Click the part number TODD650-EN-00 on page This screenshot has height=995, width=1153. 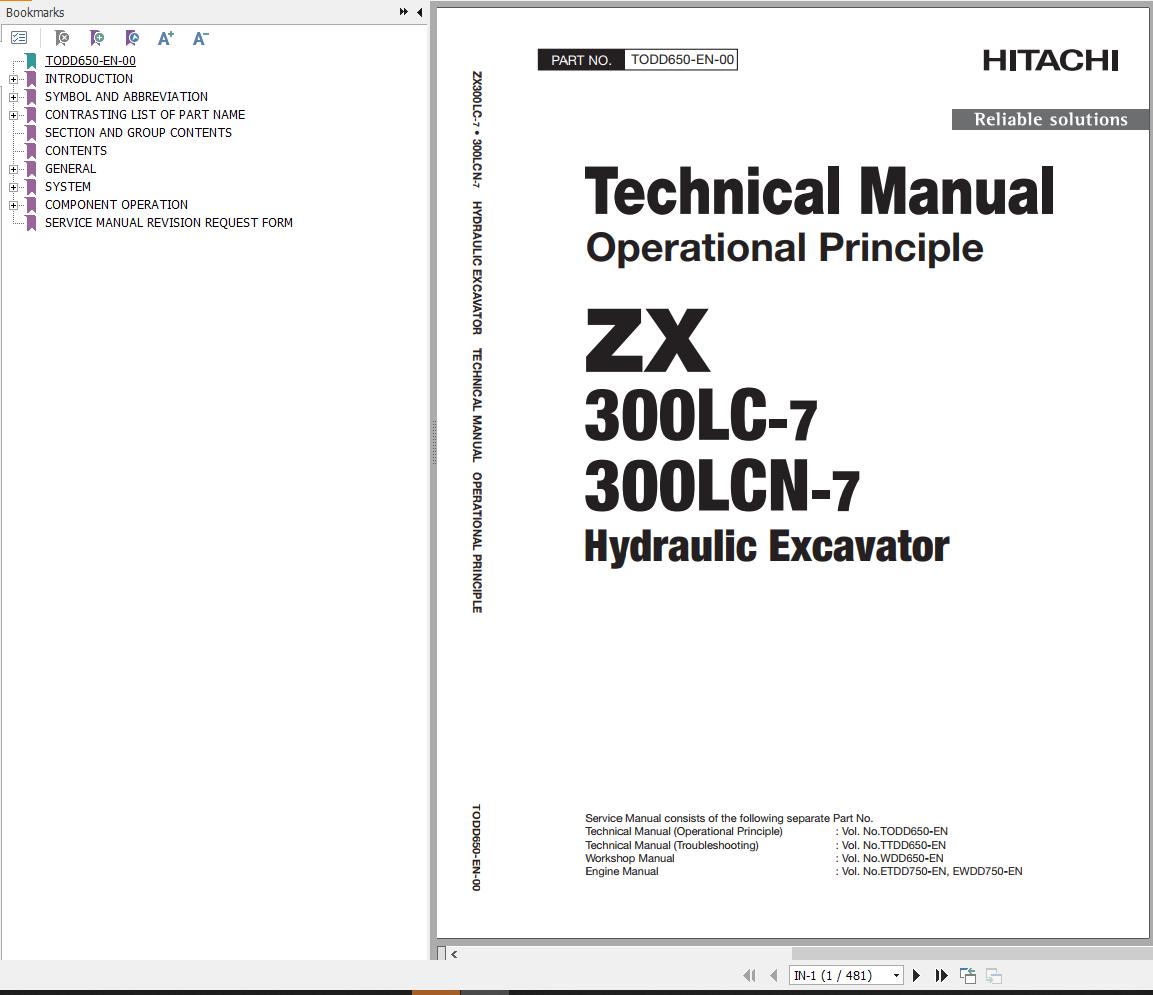682,60
